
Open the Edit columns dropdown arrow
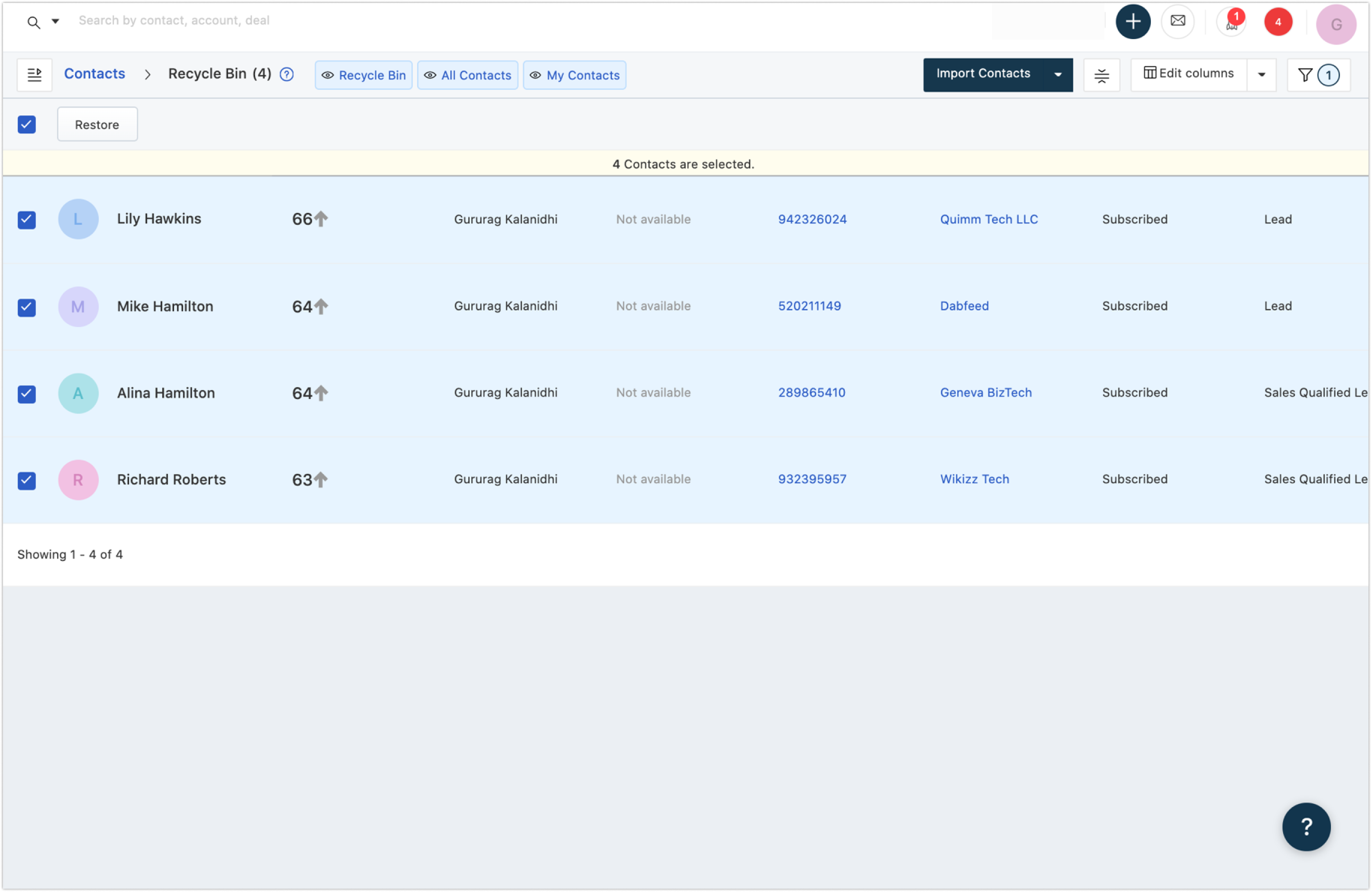1262,75
